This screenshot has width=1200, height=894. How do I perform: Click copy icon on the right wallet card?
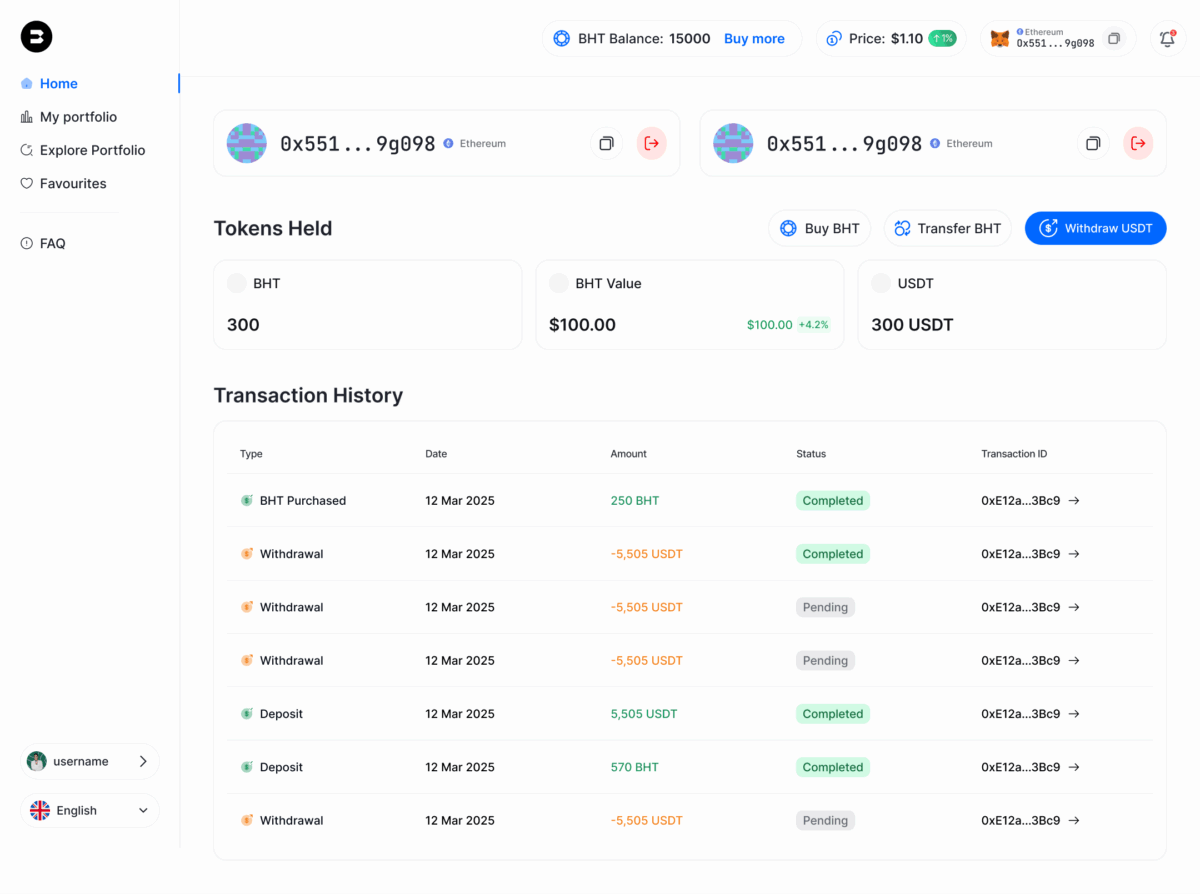(1093, 144)
